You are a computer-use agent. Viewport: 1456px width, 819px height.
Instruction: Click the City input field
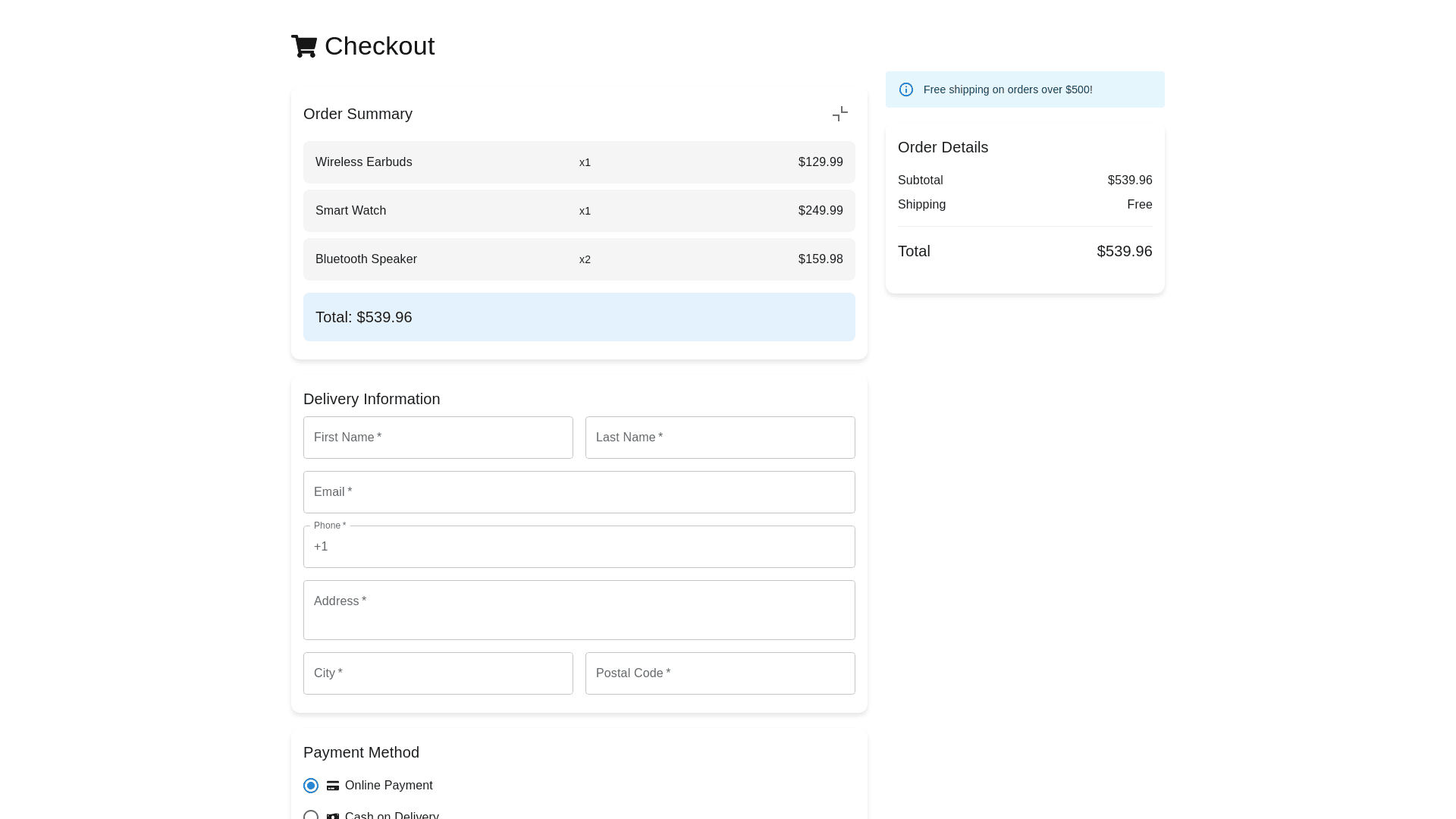(x=438, y=673)
